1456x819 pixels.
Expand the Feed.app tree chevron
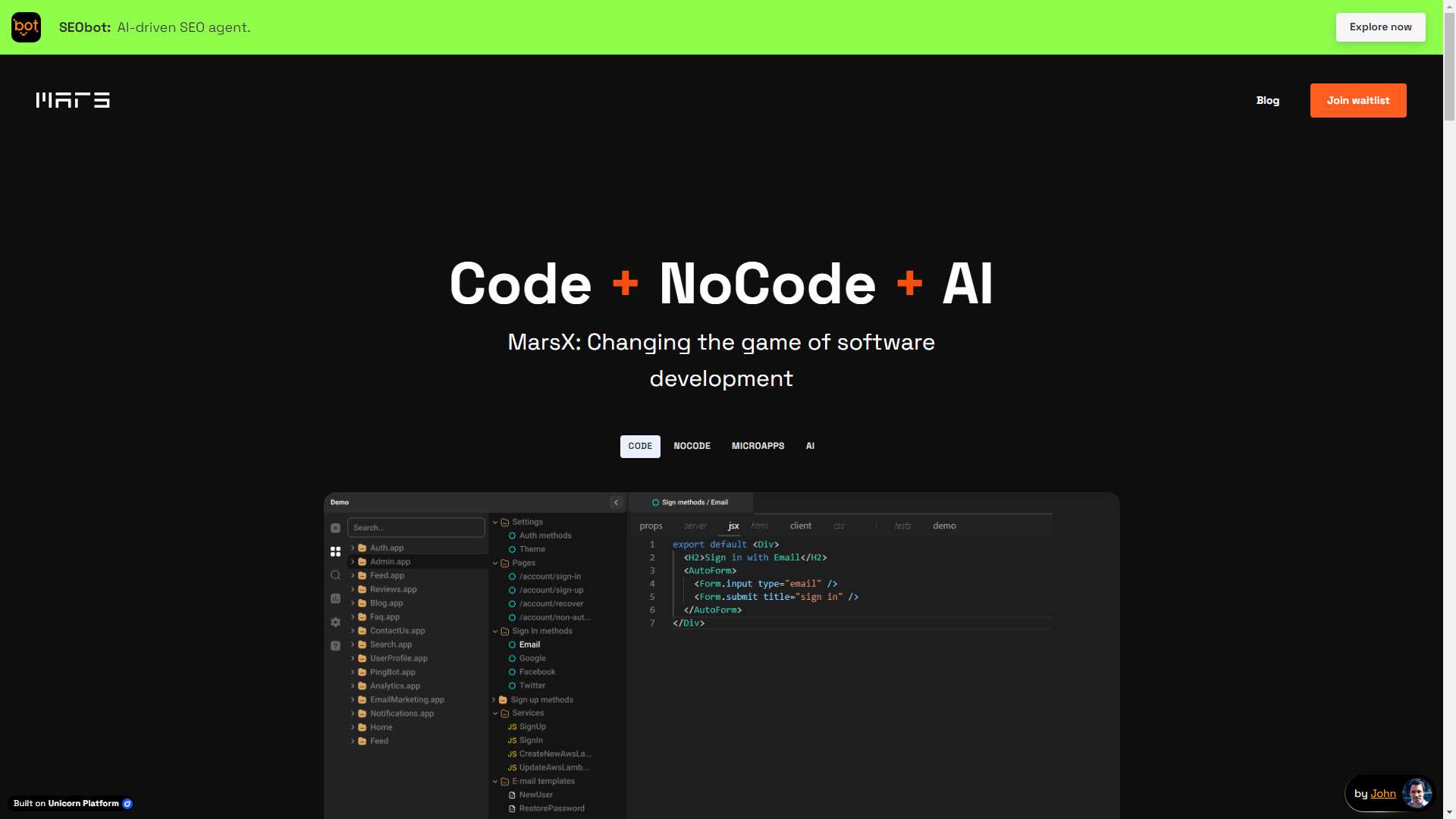pyautogui.click(x=353, y=576)
